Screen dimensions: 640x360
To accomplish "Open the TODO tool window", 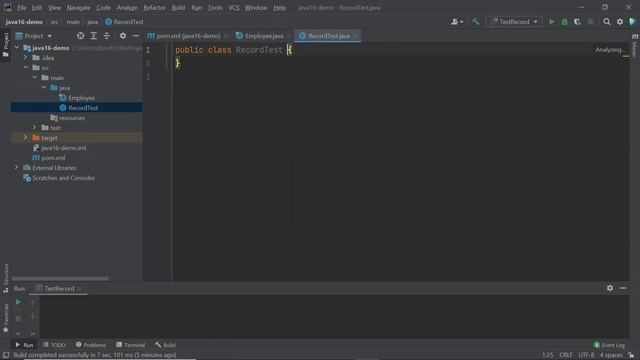I will [x=54, y=345].
